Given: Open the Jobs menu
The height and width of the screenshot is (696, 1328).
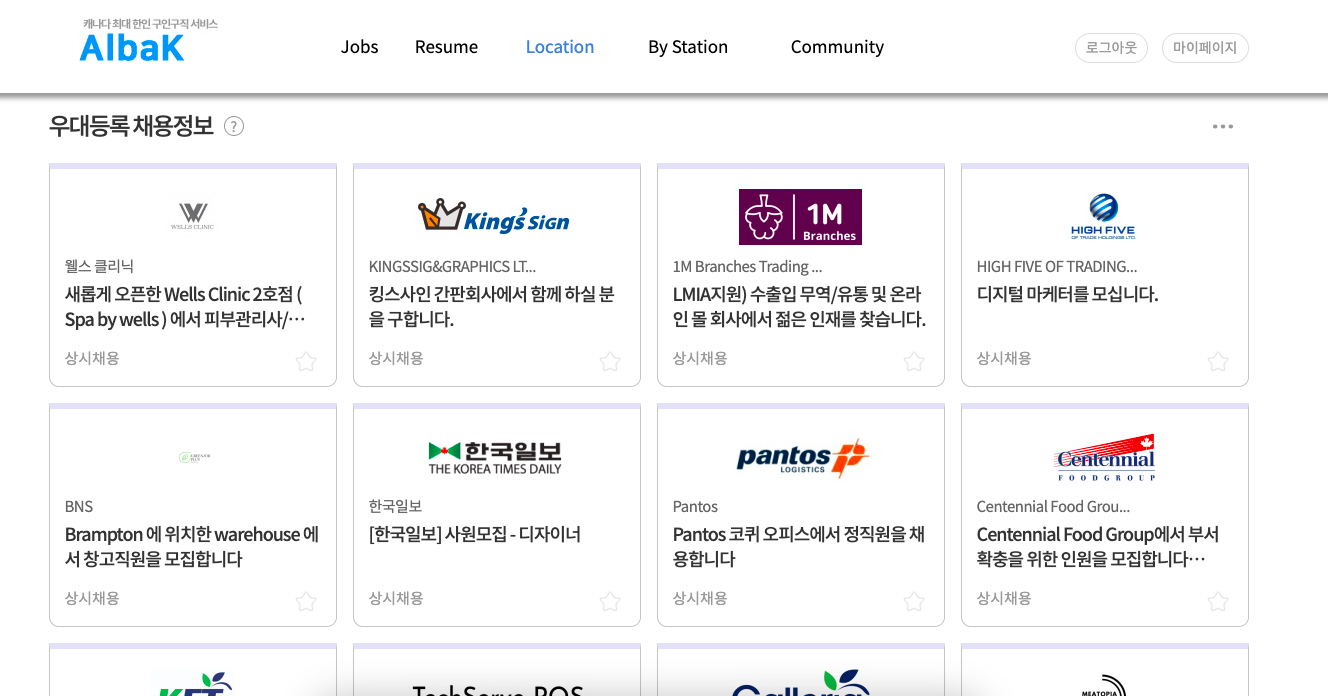Looking at the screenshot, I should pyautogui.click(x=359, y=47).
